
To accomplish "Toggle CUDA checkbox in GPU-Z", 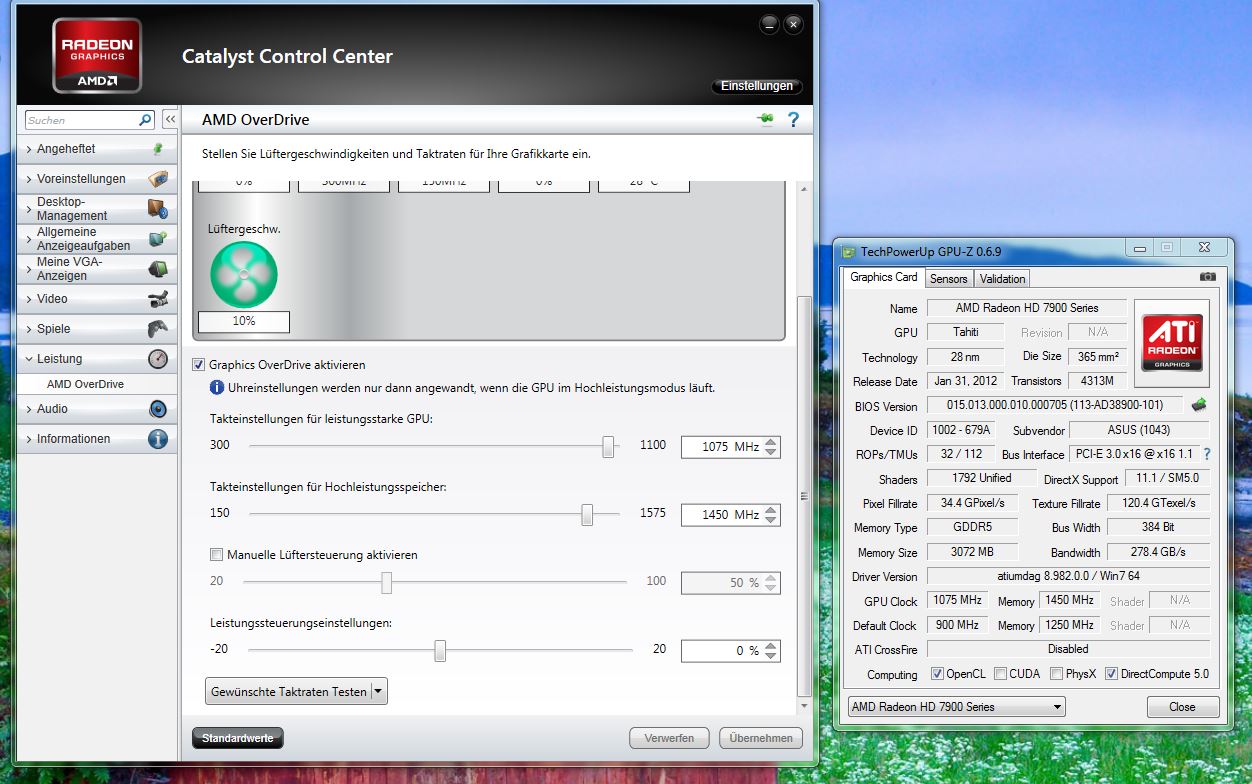I will (1000, 674).
